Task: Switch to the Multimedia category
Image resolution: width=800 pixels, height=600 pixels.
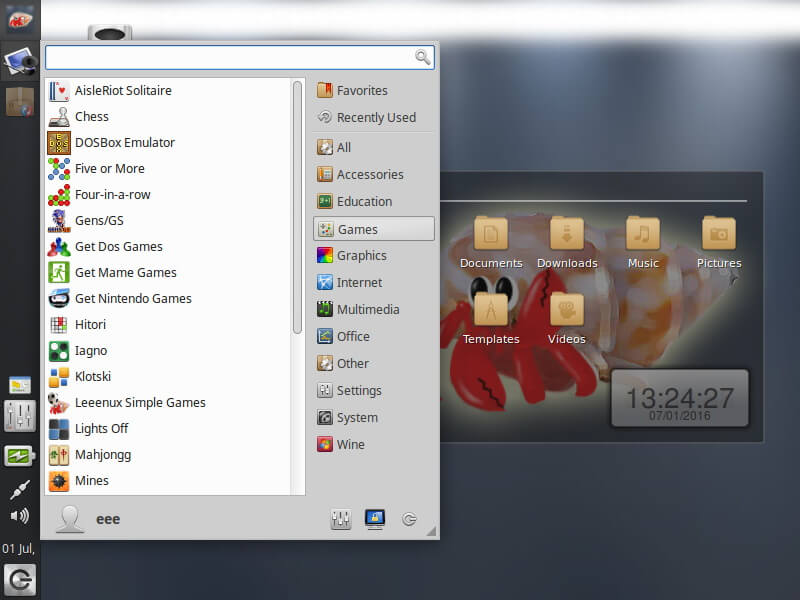Action: tap(367, 310)
